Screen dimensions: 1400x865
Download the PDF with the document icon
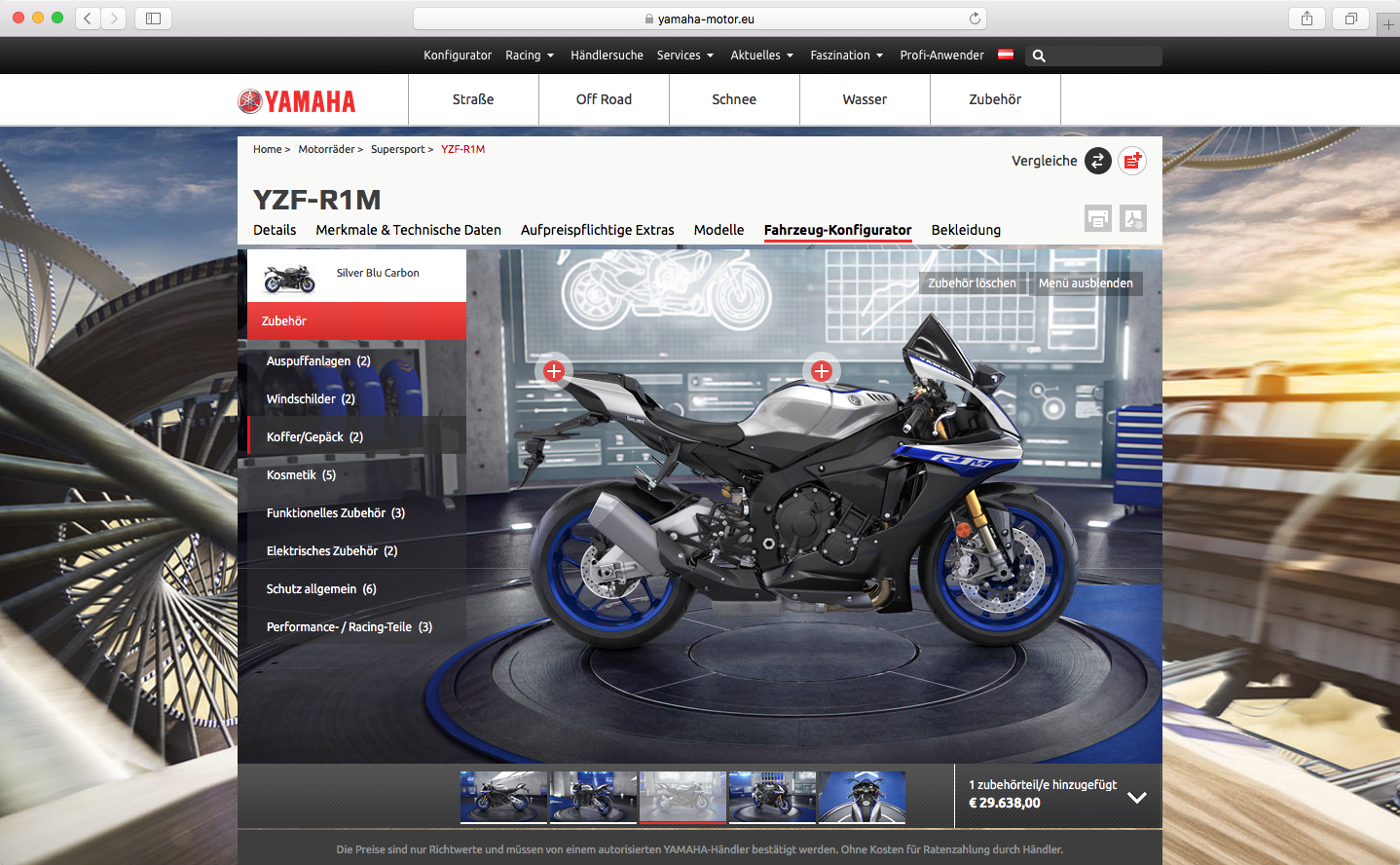[1133, 218]
